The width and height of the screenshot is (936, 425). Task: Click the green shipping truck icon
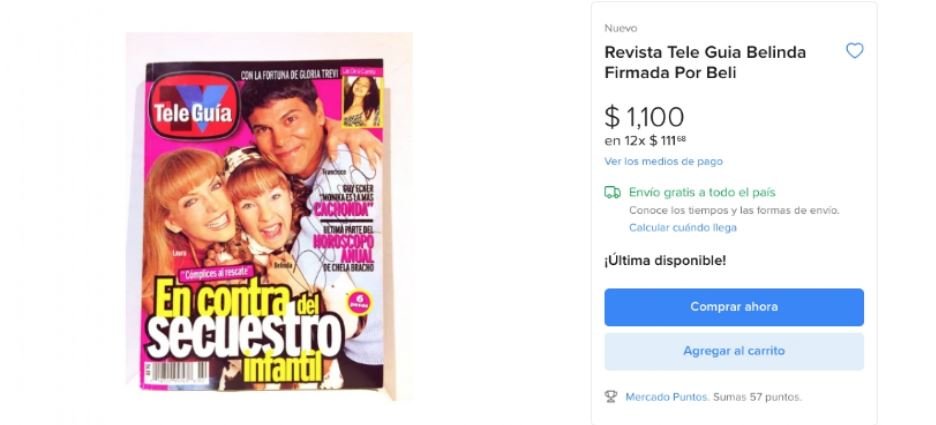coord(612,192)
